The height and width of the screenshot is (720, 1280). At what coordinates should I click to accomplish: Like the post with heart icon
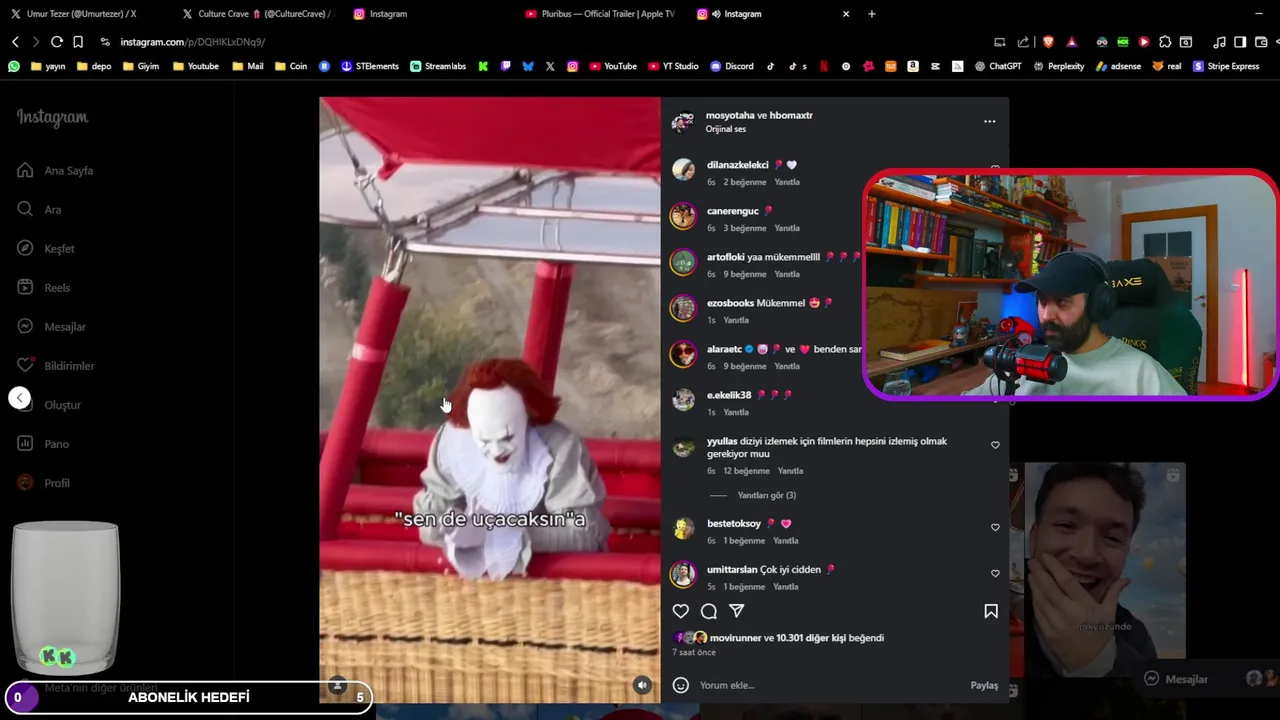click(680, 611)
